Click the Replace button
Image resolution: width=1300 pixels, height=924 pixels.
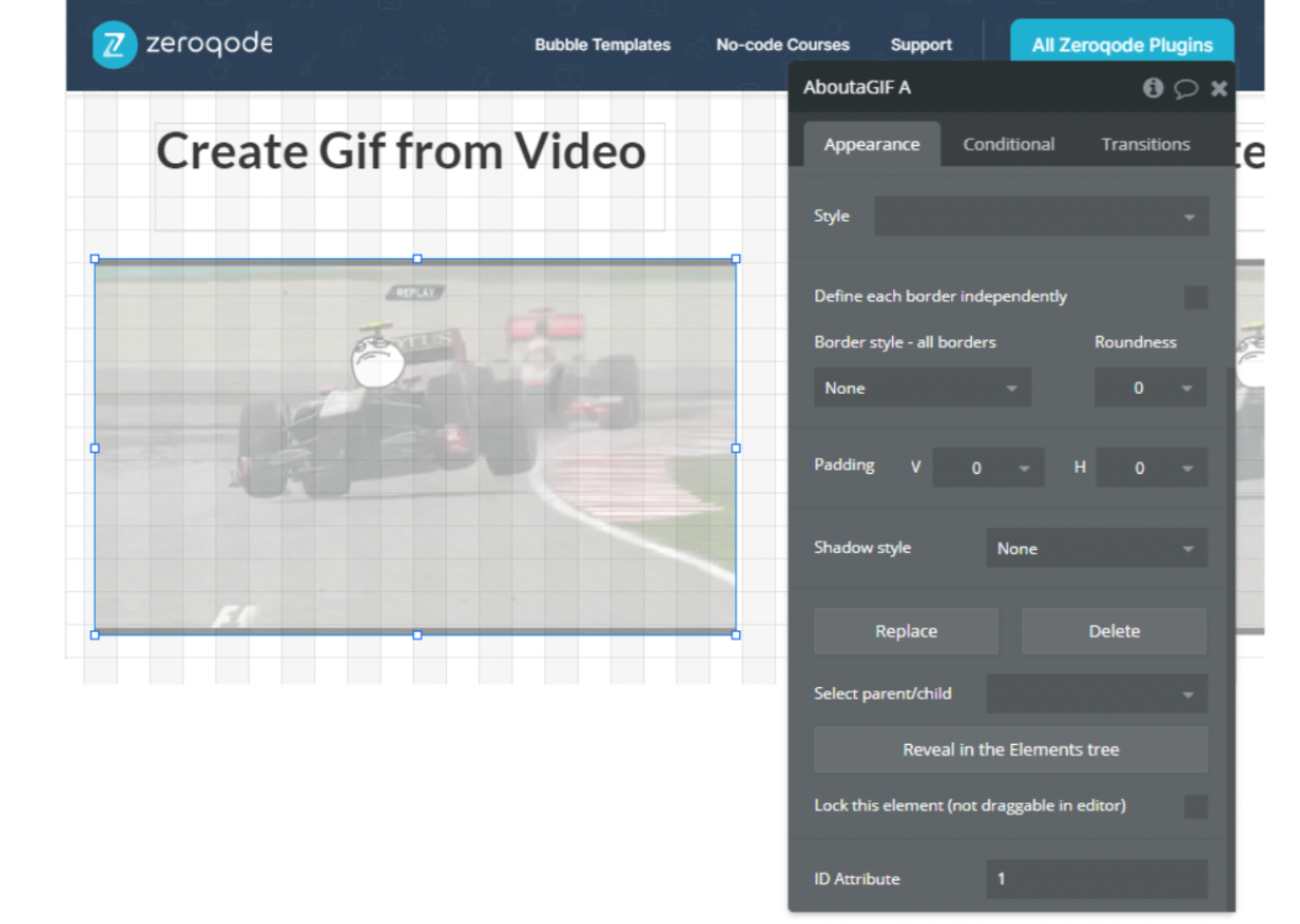tap(906, 631)
